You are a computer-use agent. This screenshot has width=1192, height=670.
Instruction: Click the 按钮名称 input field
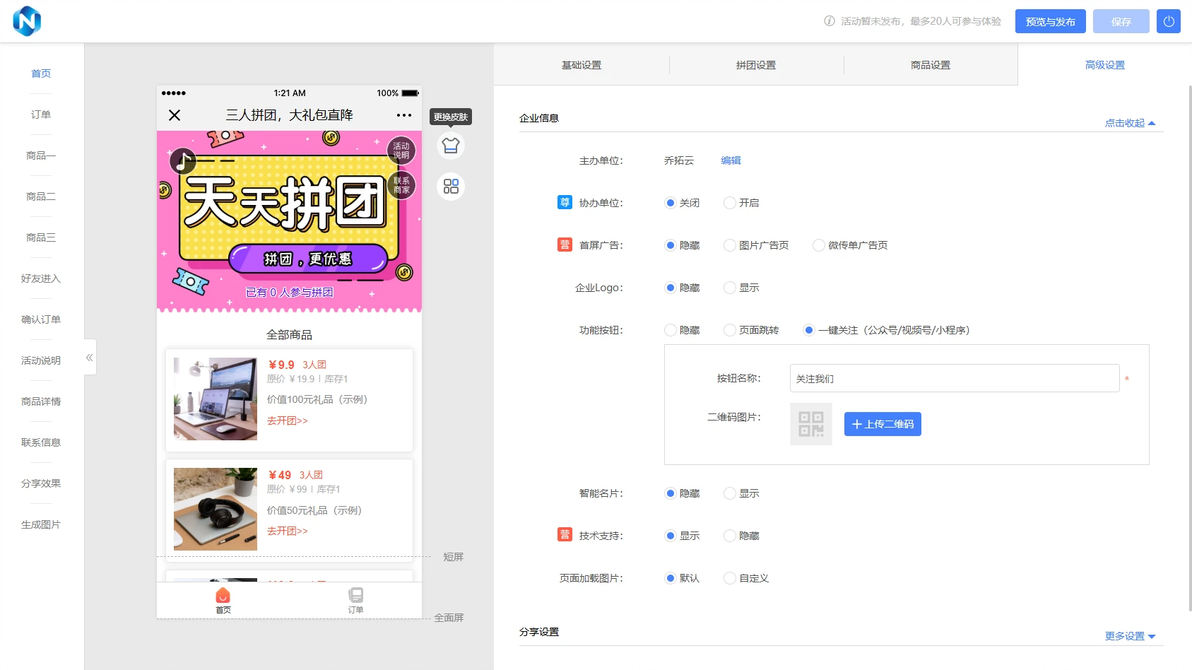tap(954, 379)
